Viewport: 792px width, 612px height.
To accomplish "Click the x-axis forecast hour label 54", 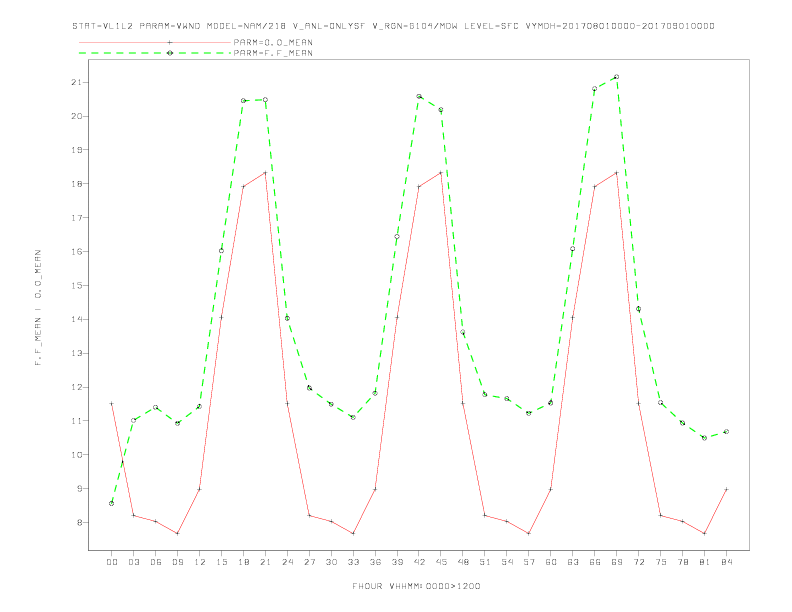I will pyautogui.click(x=507, y=562).
